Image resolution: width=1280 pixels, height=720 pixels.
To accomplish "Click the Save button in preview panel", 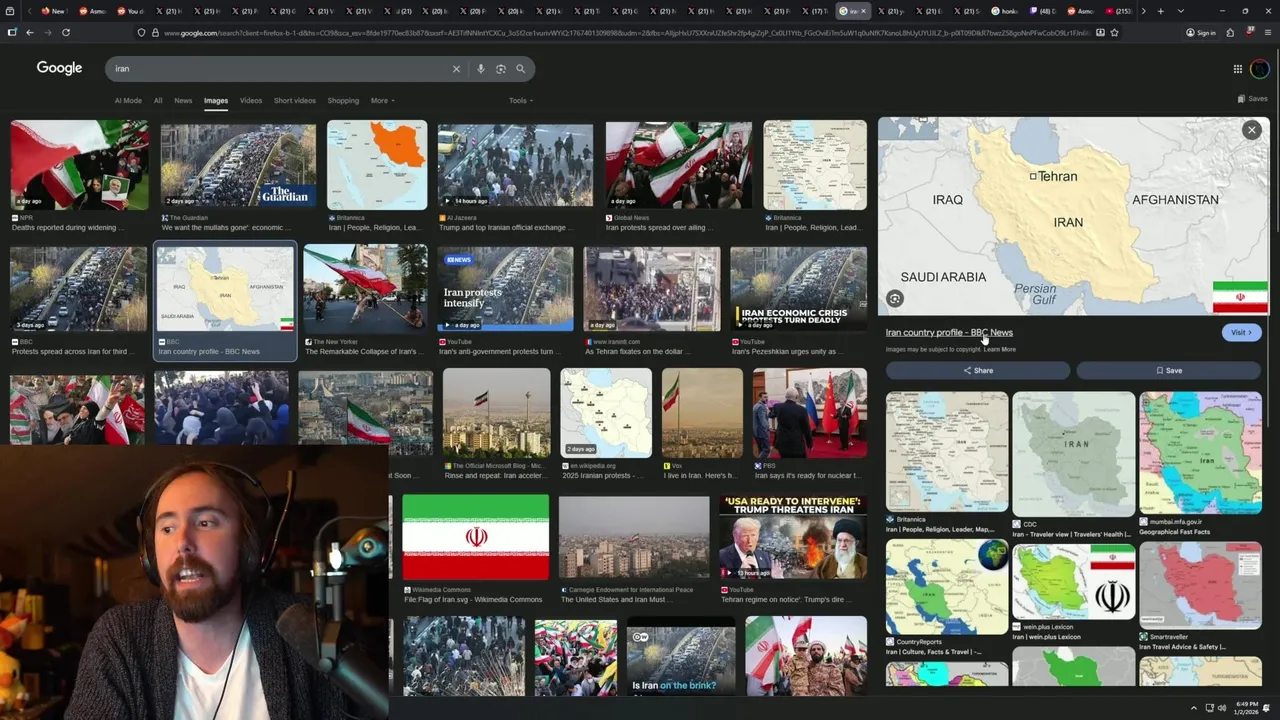I will click(1168, 370).
